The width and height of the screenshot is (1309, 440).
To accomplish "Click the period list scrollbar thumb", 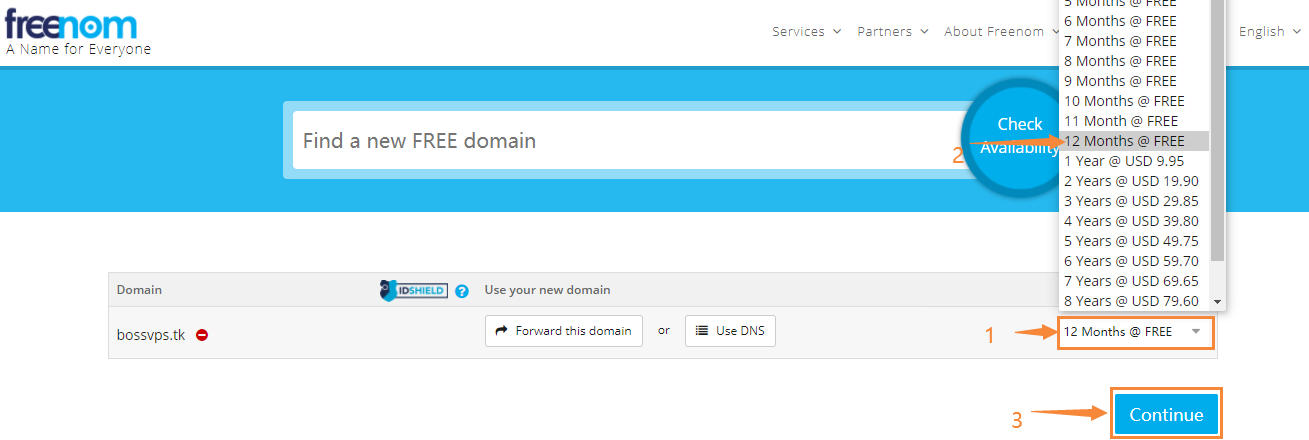I will click(1217, 130).
